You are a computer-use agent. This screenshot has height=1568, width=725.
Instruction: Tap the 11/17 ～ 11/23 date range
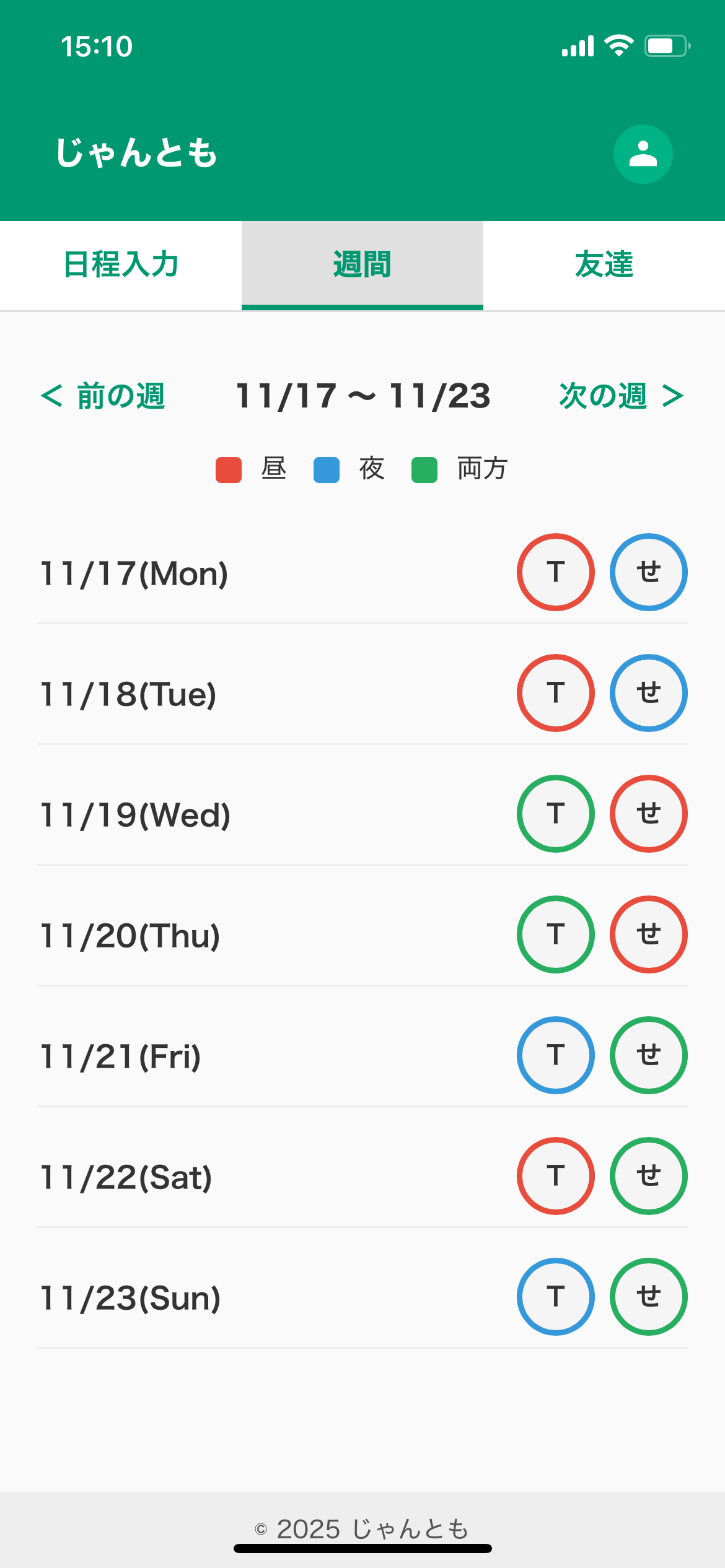tap(363, 396)
